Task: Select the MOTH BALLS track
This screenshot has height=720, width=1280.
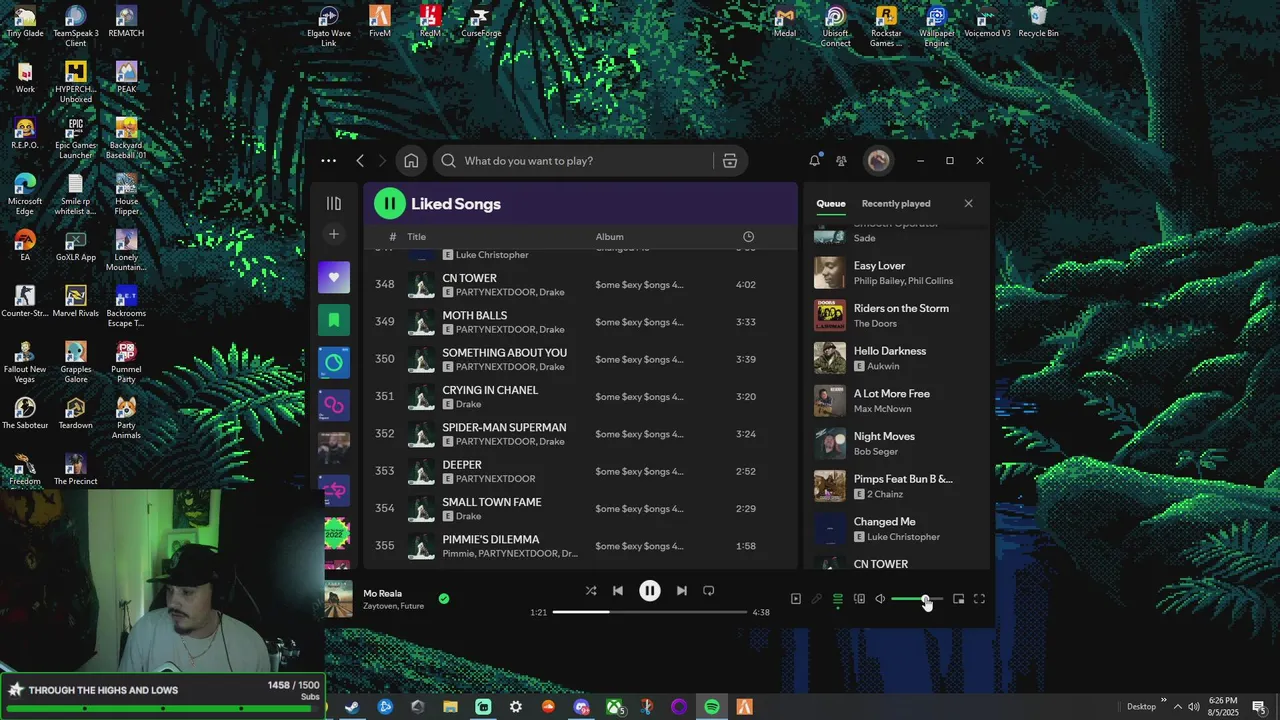Action: coord(580,322)
